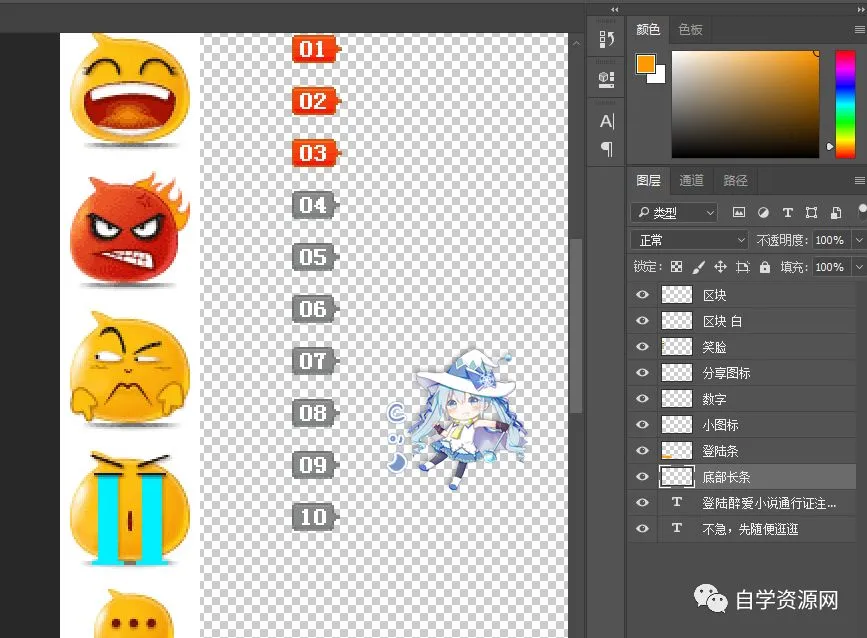Hide the 数字 layer
Viewport: 867px width, 638px height.
[642, 399]
